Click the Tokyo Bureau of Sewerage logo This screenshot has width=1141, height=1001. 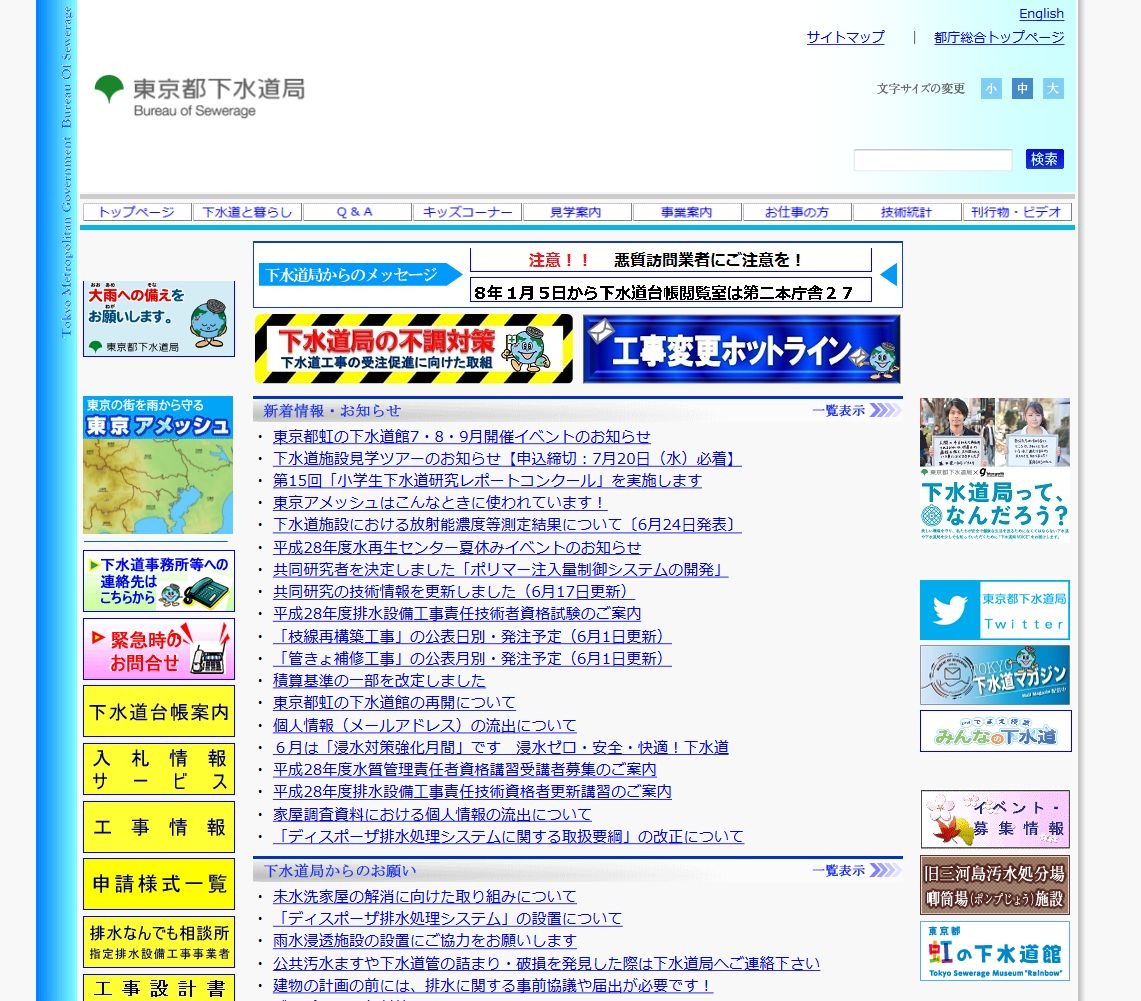(199, 97)
